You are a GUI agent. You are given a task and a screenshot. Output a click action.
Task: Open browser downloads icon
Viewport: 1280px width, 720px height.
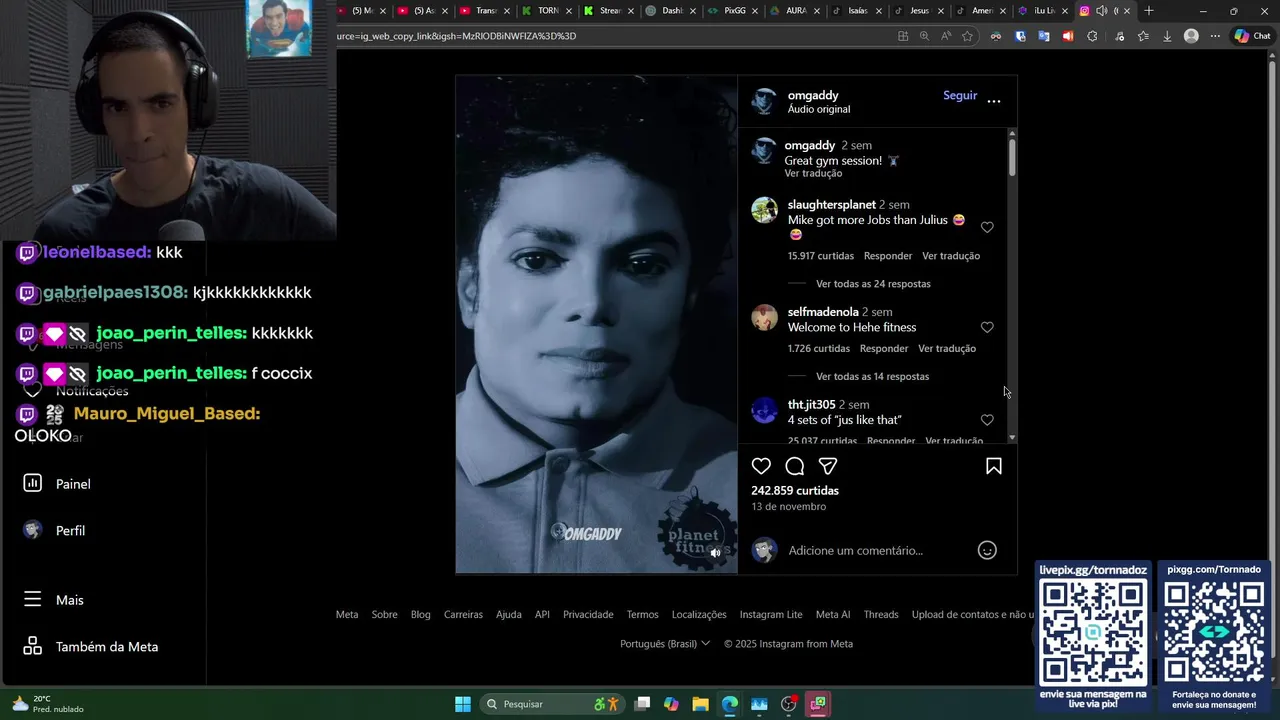click(x=1167, y=36)
